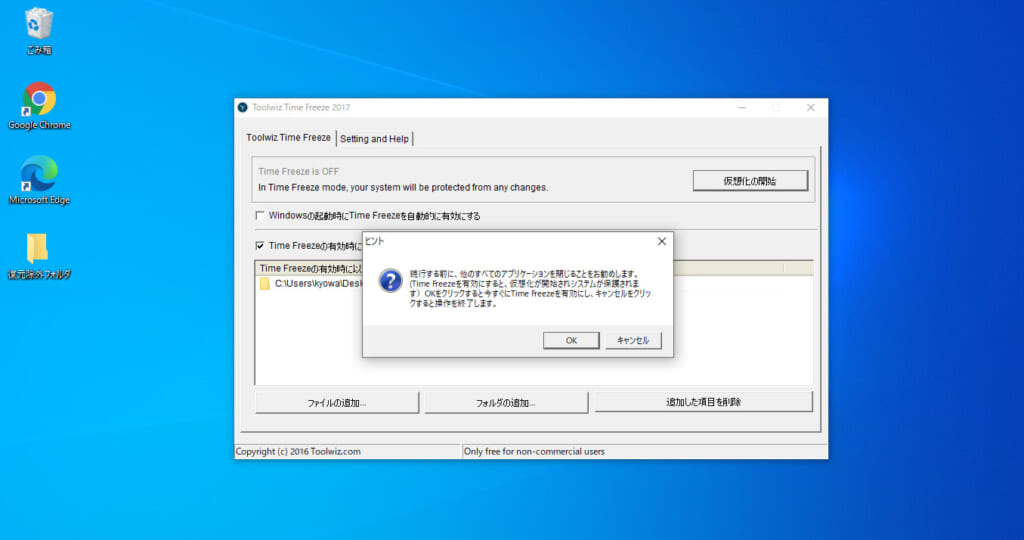Minimize the Toolwiz Time Freeze window

click(742, 108)
